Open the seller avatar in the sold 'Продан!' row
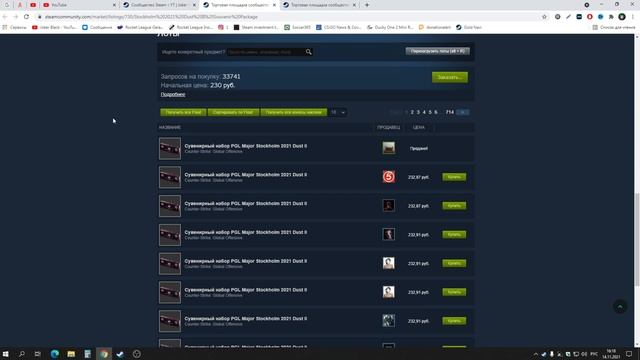This screenshot has width=640, height=360. tap(389, 148)
